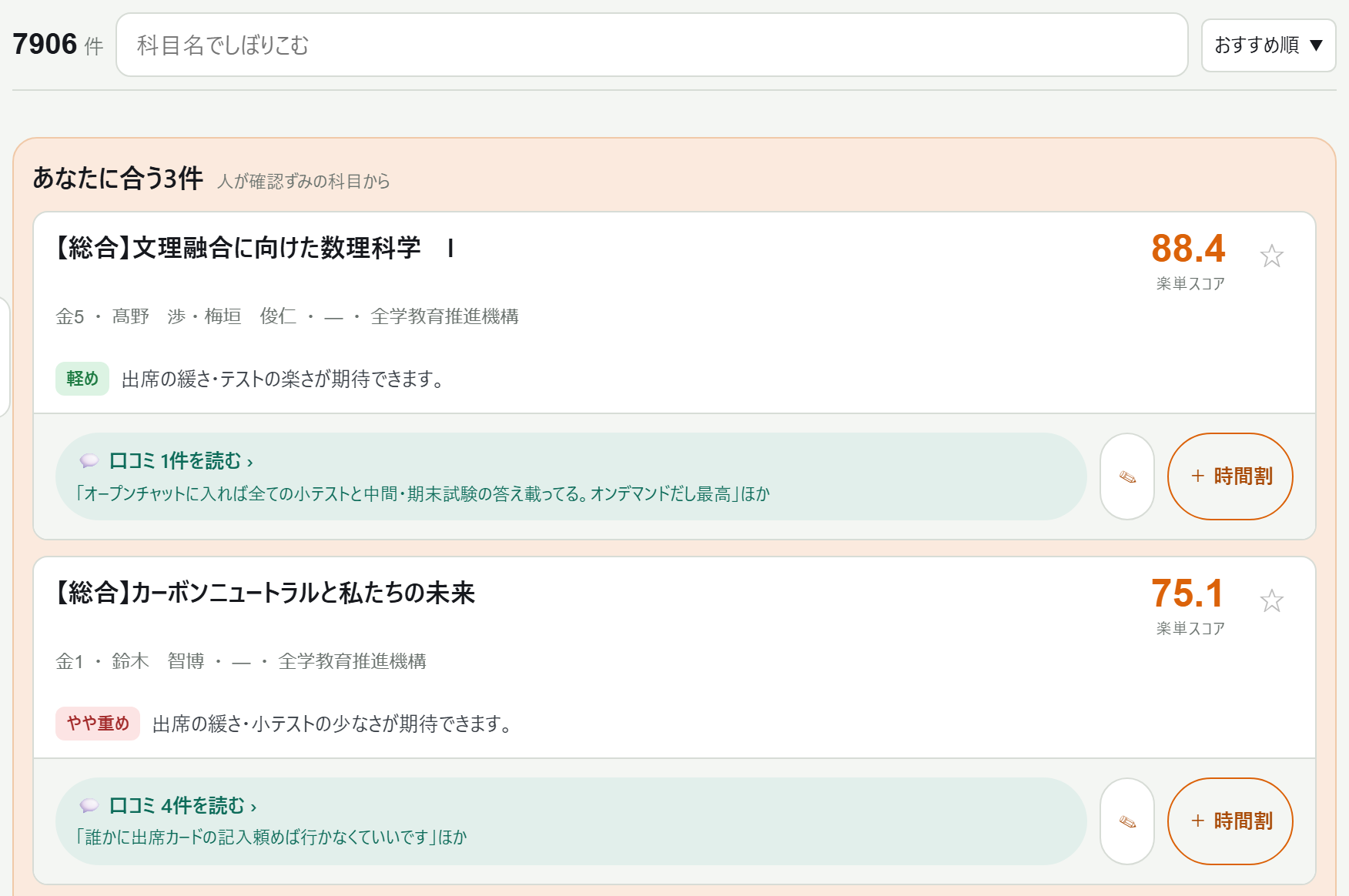Click the speech bubble icon beside 口コミ 4件を読む
Viewport: 1349px width, 896px height.
89,806
